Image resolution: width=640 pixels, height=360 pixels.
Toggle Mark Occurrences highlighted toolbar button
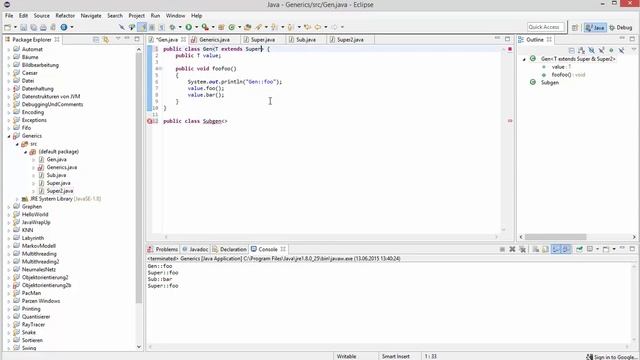click(x=142, y=27)
